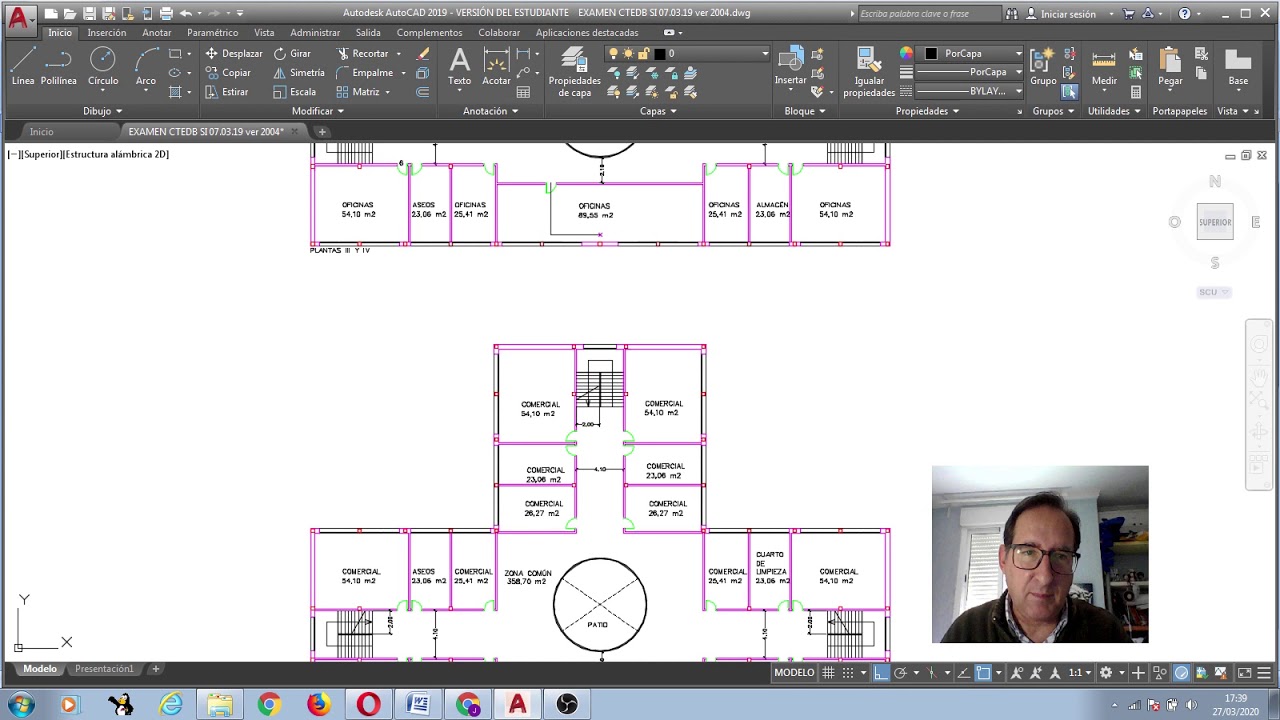The width and height of the screenshot is (1280, 720).
Task: Toggle the drawing grid display in status bar
Action: [x=828, y=673]
